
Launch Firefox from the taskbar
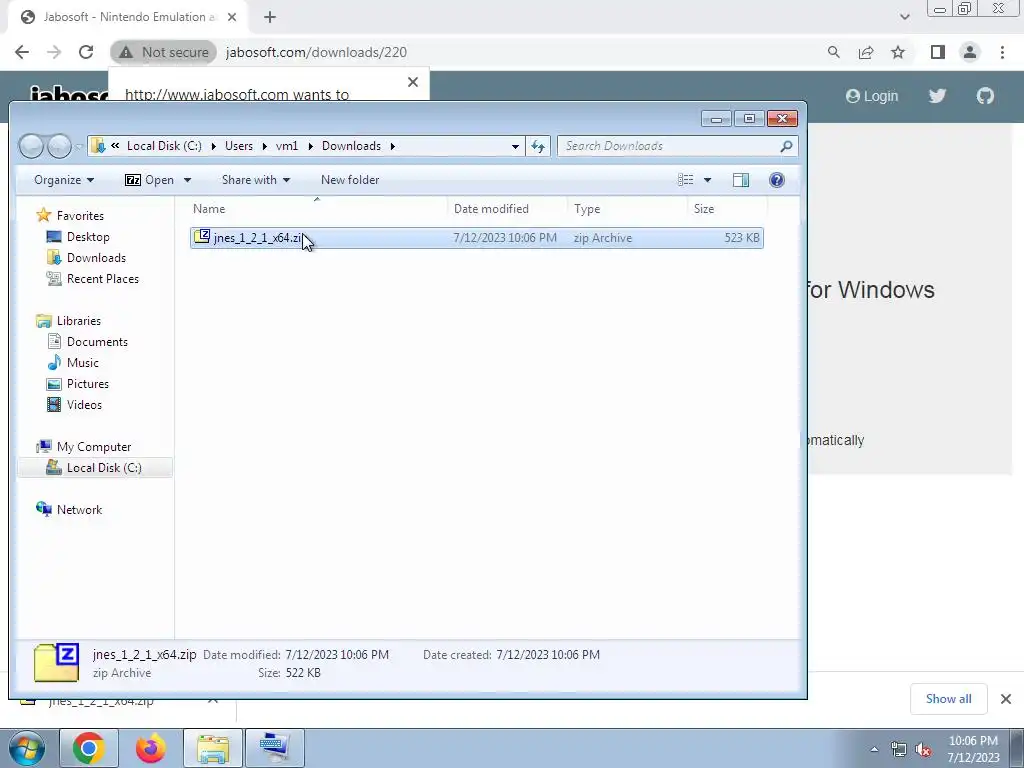[x=150, y=748]
